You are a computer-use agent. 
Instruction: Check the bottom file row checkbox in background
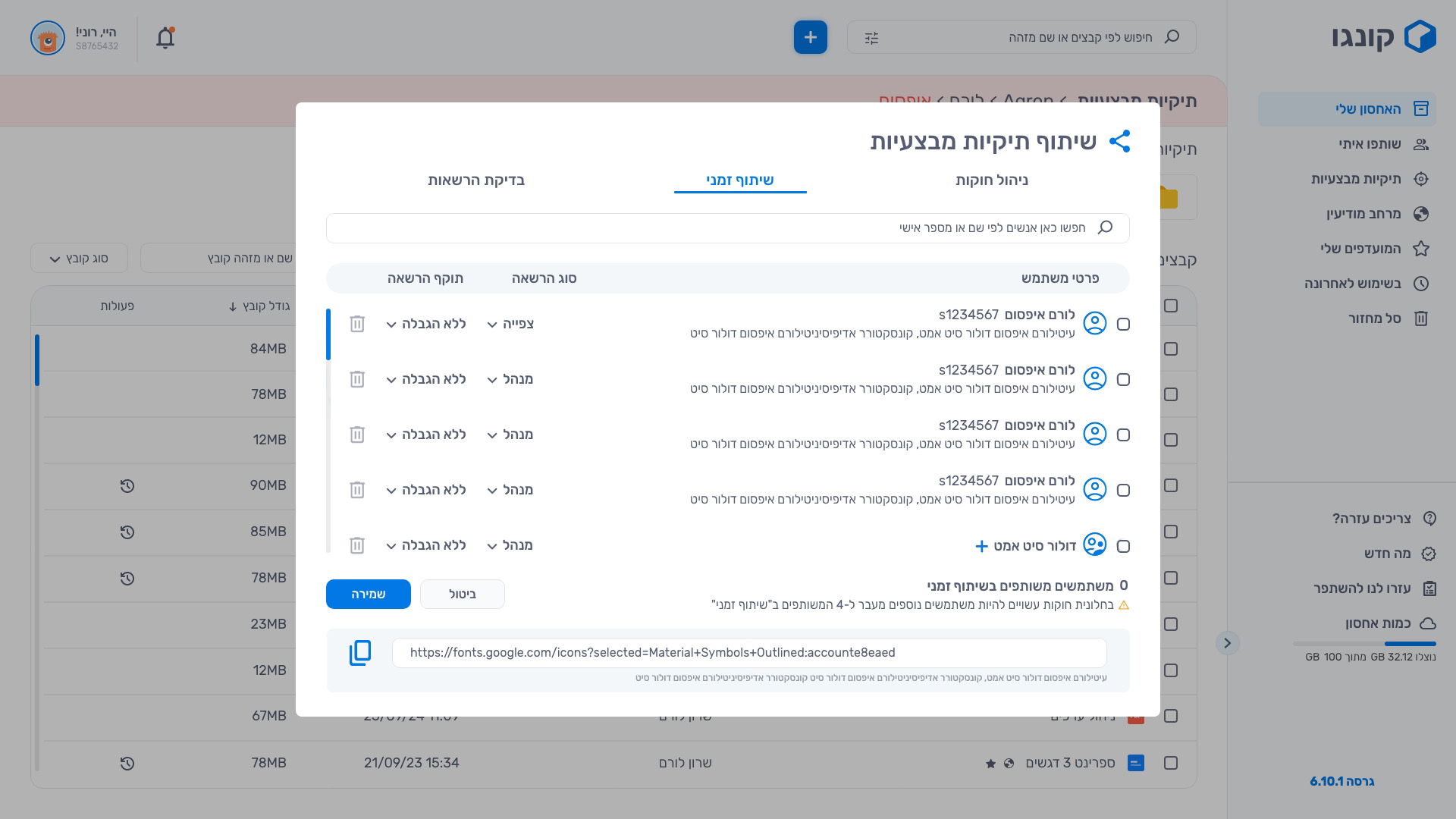point(1171,763)
